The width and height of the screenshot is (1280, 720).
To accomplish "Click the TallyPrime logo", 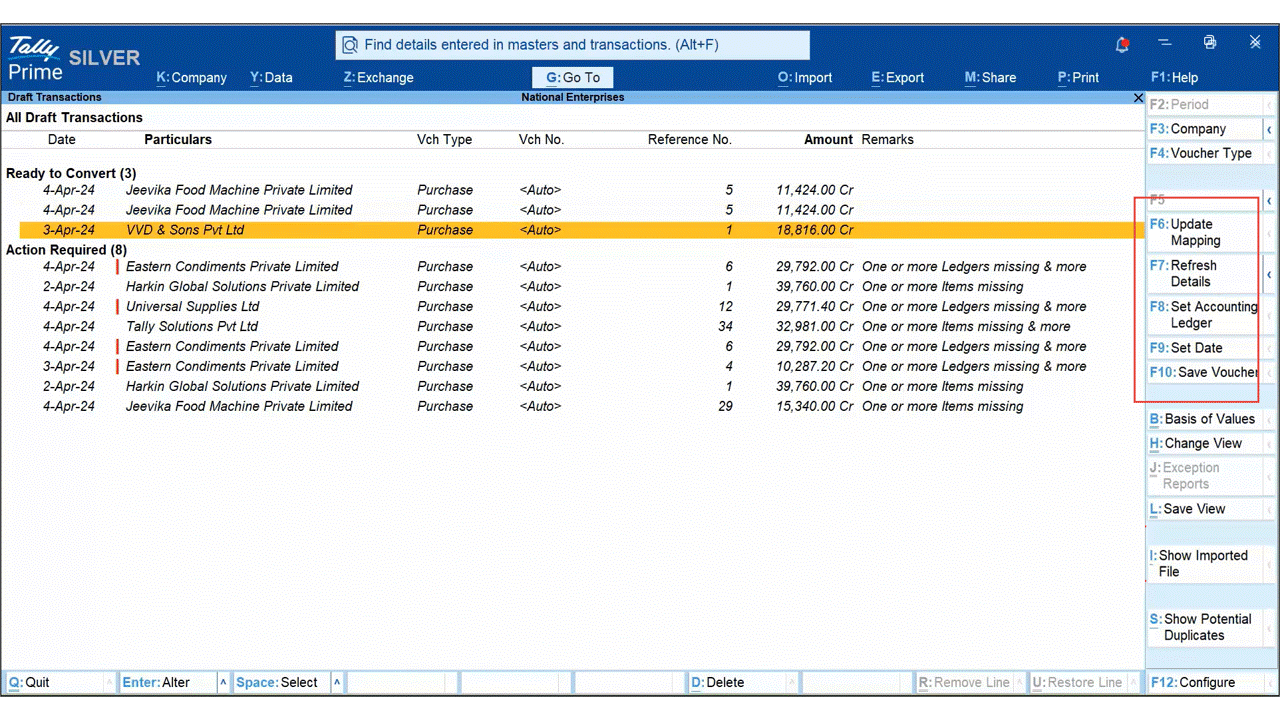I will (35, 59).
